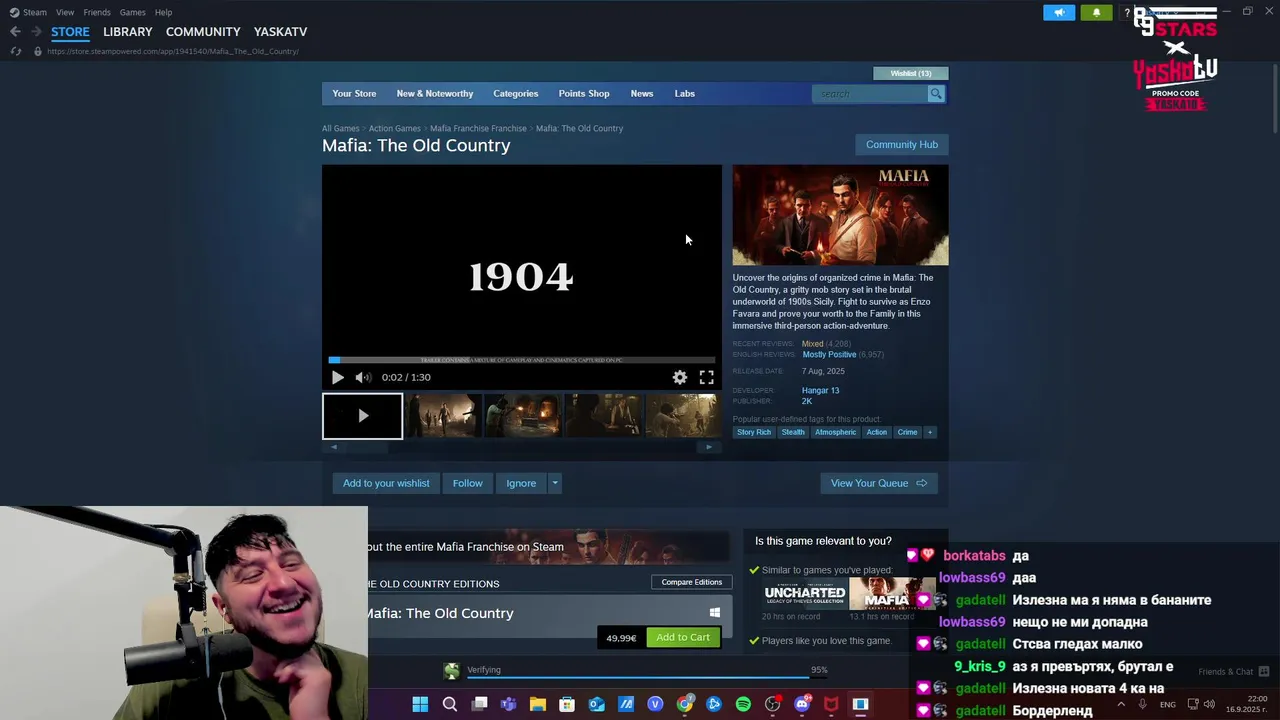This screenshot has width=1280, height=720.
Task: Go back with the Steam back arrow
Action: [x=15, y=32]
